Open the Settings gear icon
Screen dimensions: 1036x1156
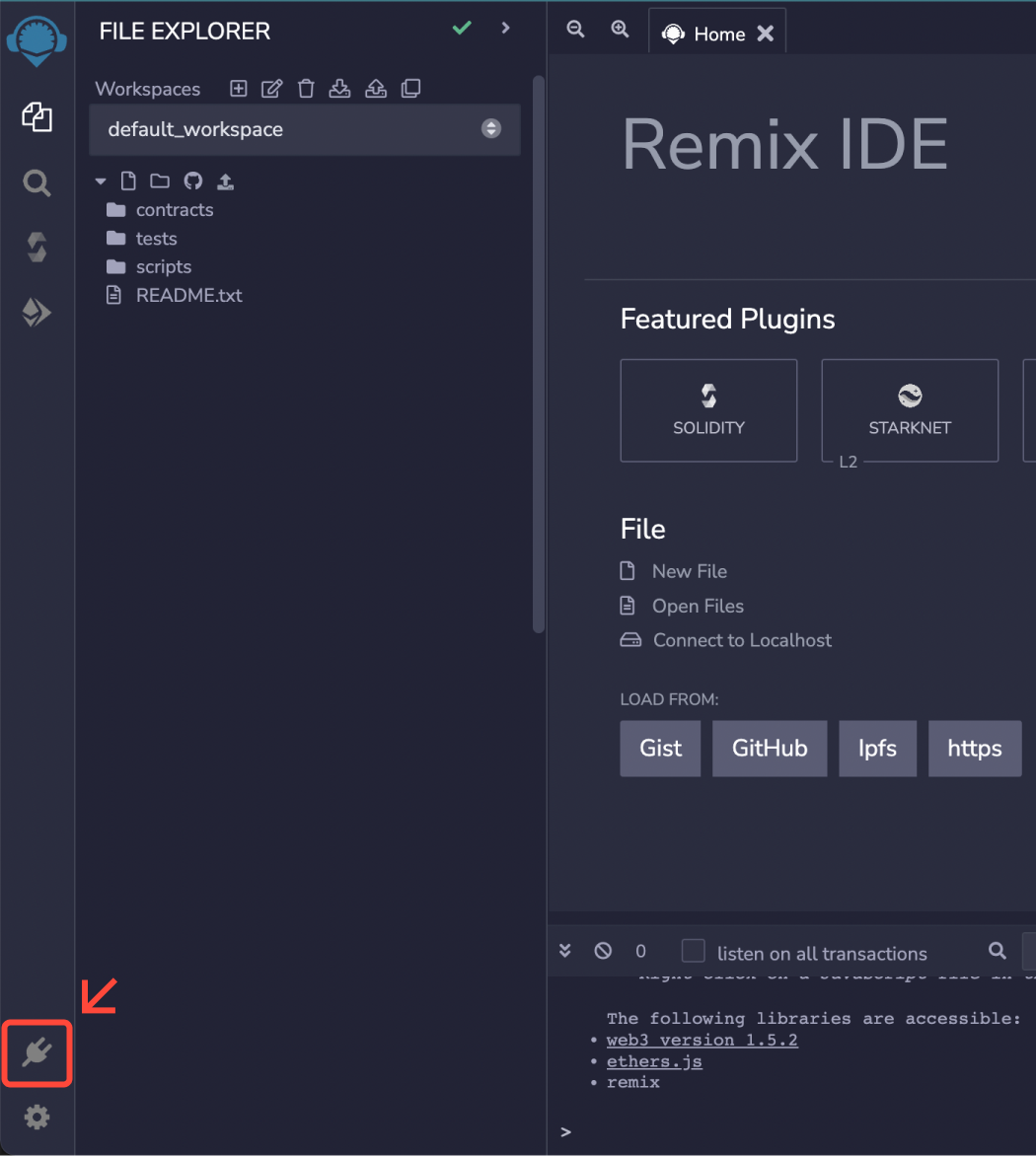[37, 1117]
